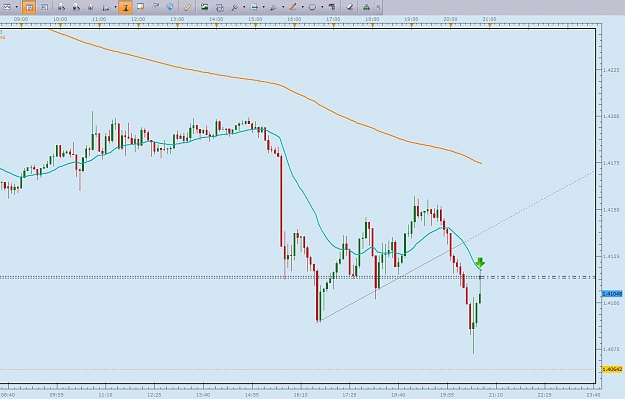Select the eraser tool

pos(350,7)
